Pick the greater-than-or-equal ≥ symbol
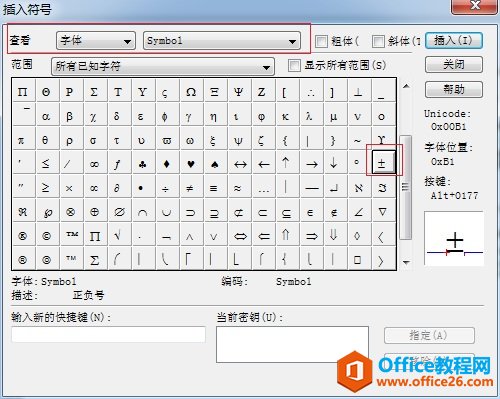Viewport: 500px width, 399px height. coord(46,187)
